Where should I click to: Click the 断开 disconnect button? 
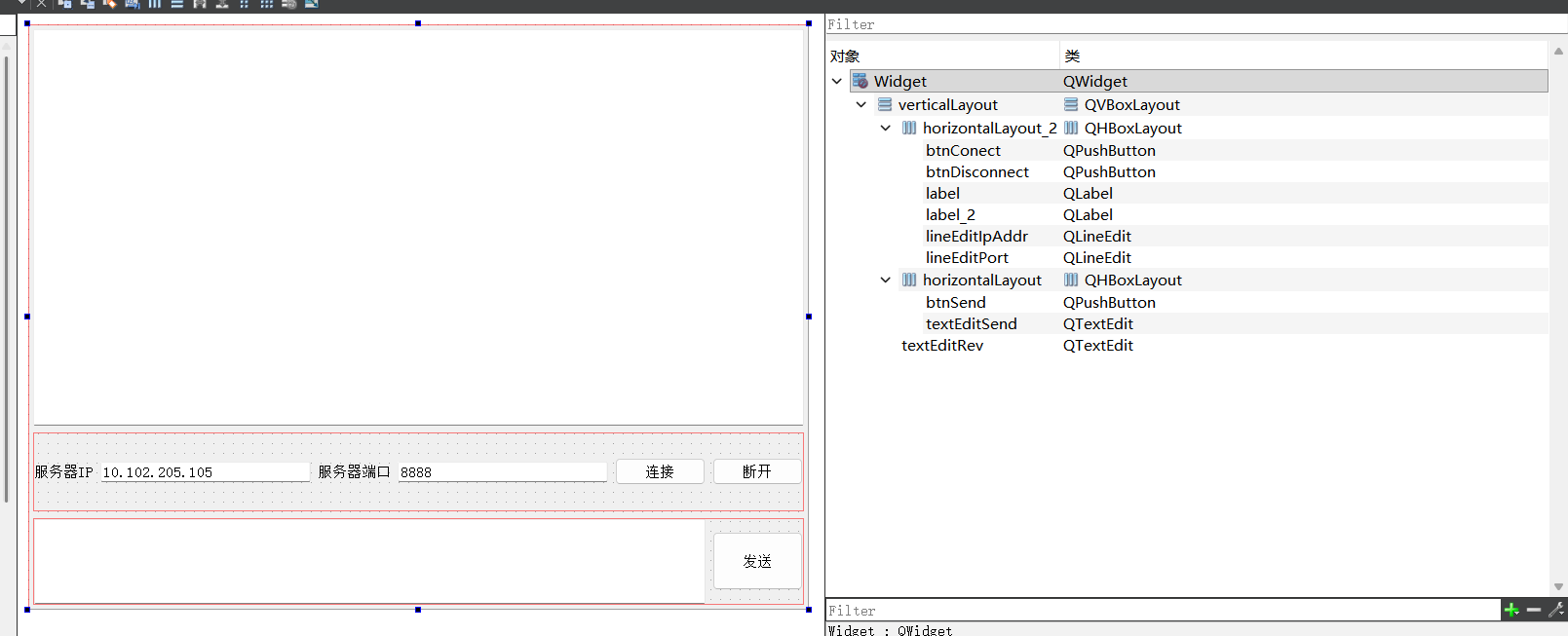(x=757, y=471)
